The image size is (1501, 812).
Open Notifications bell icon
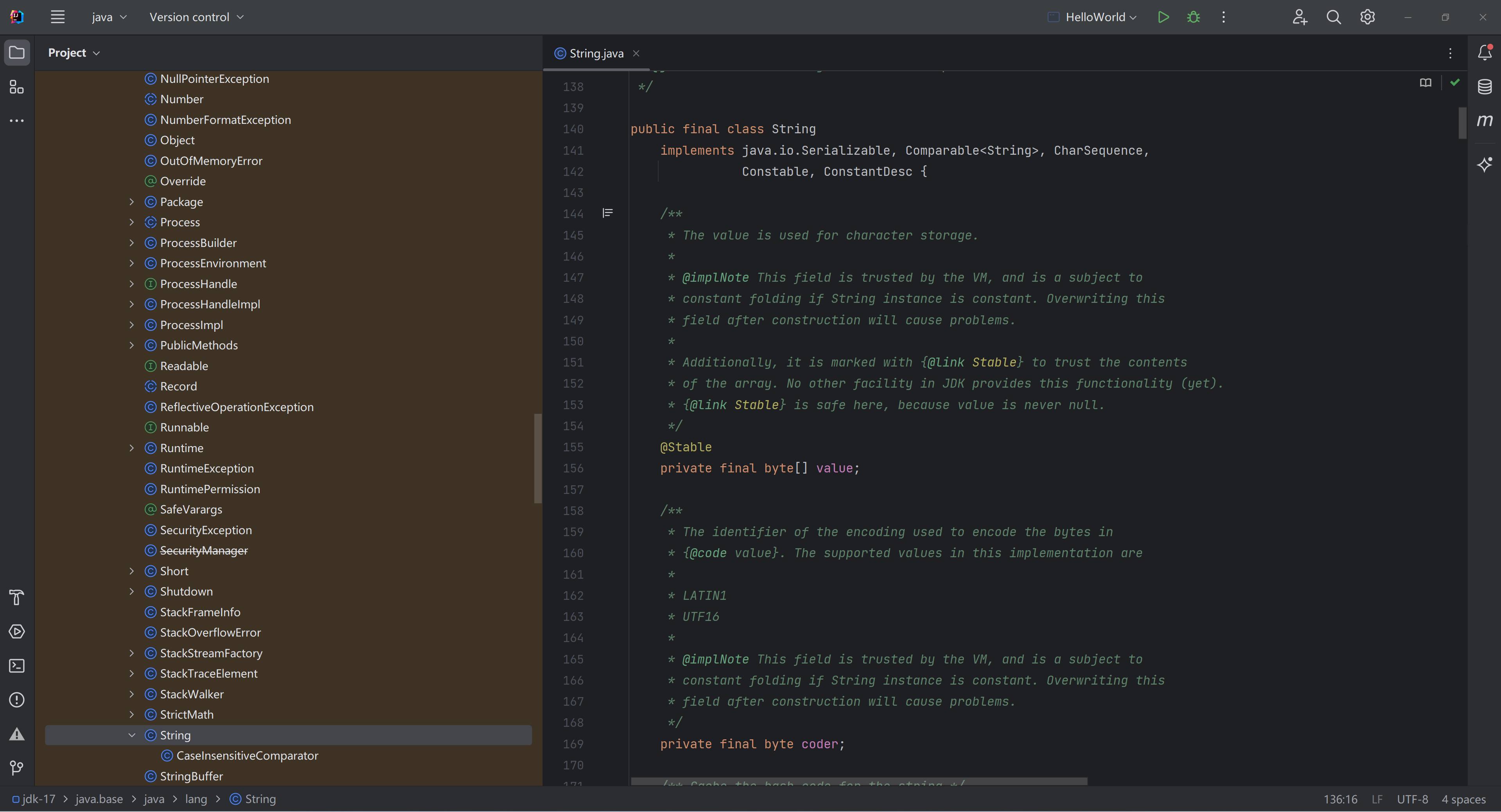1484,52
